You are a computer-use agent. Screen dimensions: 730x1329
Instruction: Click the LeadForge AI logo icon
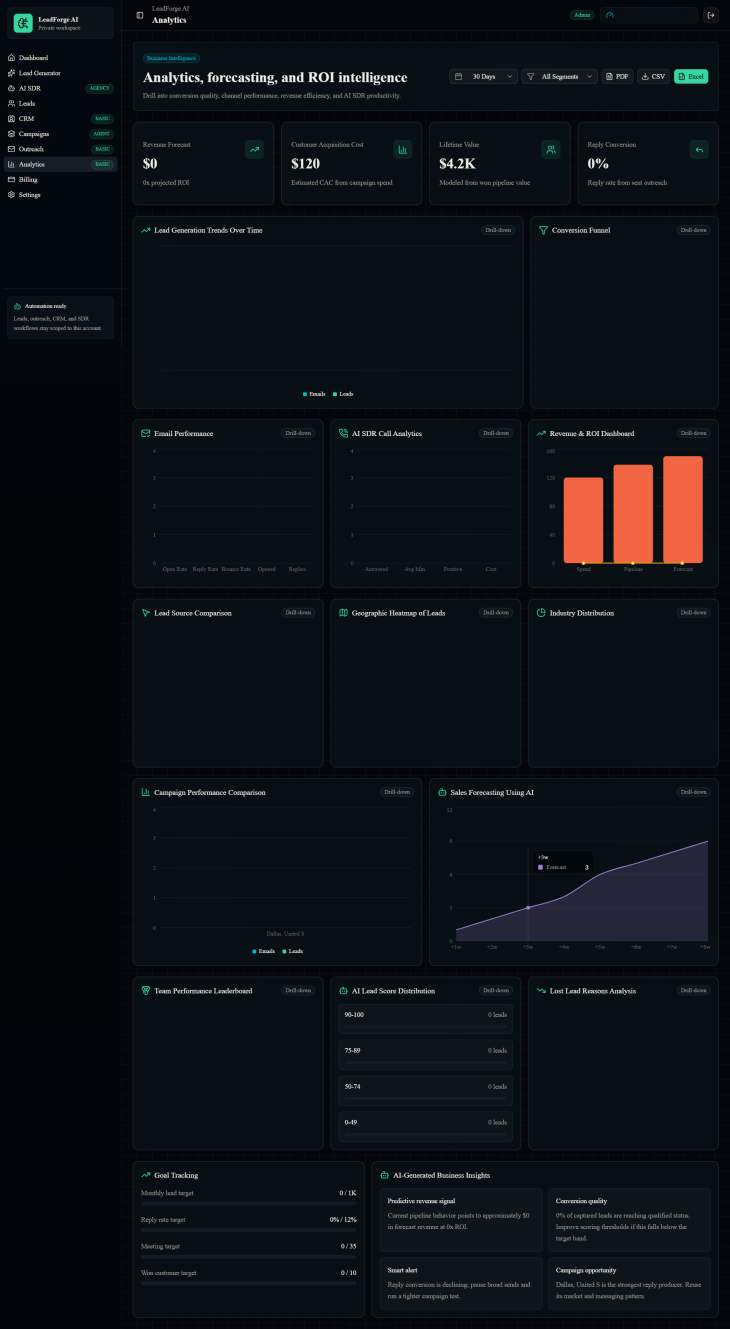[23, 23]
